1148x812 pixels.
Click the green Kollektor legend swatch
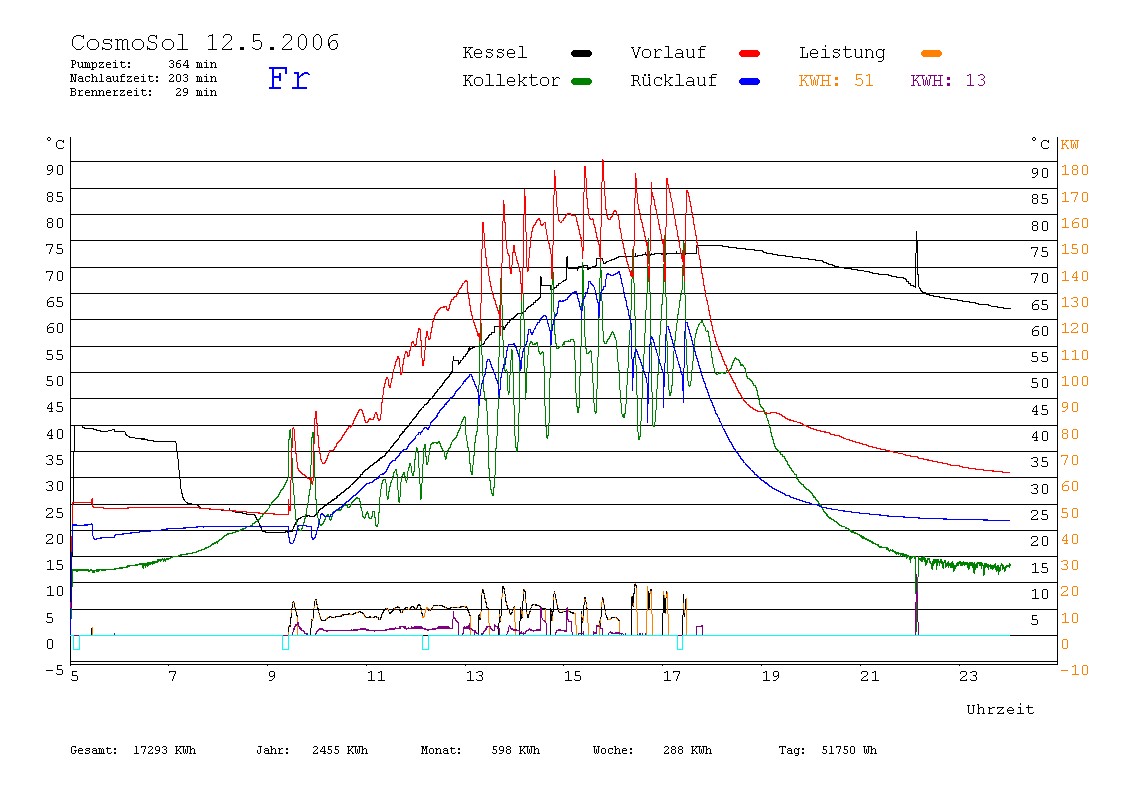click(581, 81)
